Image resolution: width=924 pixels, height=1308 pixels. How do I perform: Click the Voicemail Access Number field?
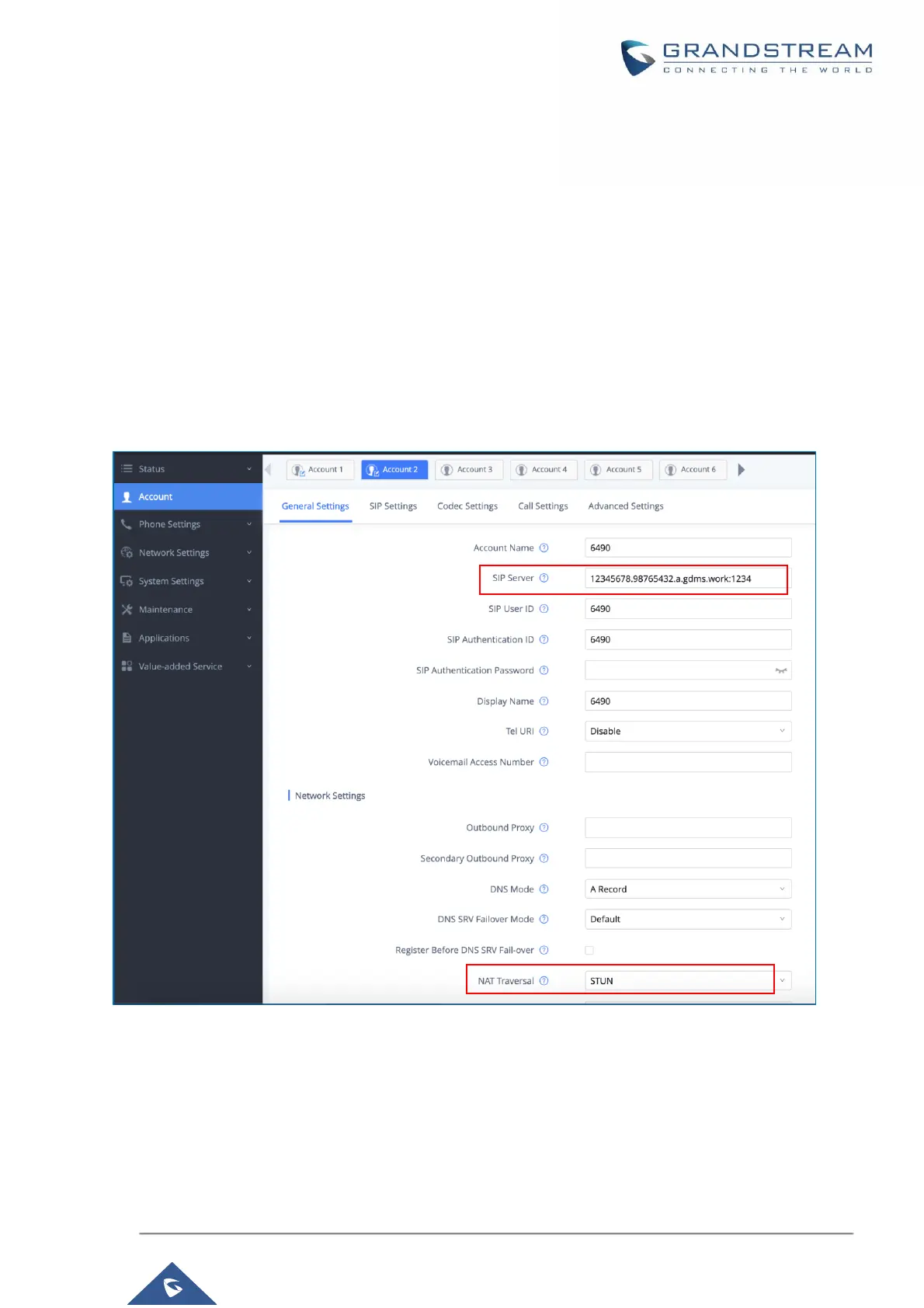[688, 763]
